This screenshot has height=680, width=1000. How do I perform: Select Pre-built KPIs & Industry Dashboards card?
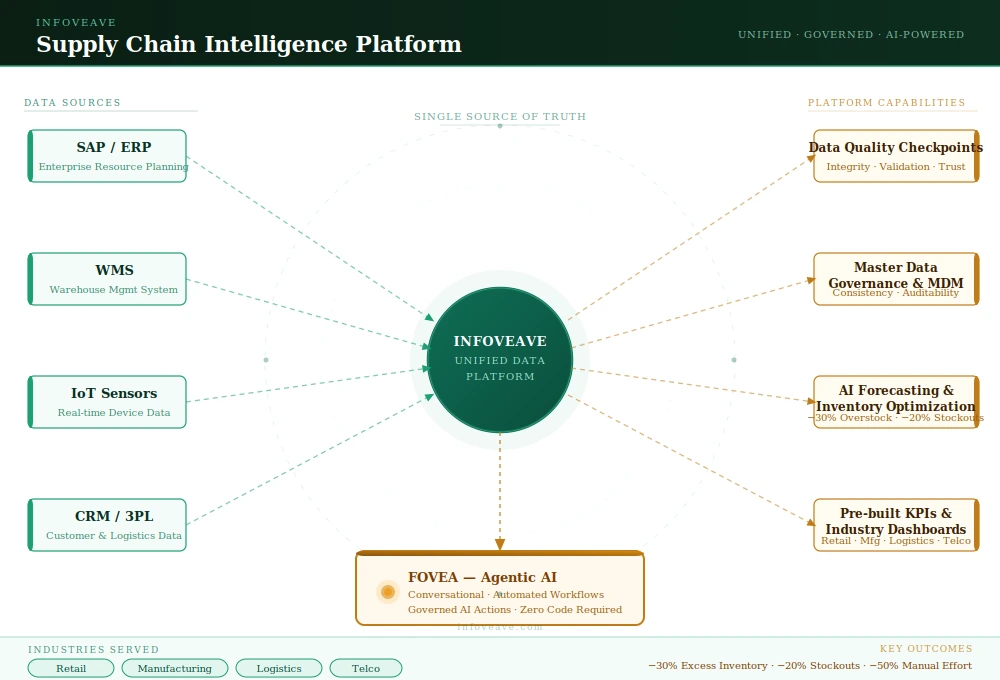tap(896, 525)
